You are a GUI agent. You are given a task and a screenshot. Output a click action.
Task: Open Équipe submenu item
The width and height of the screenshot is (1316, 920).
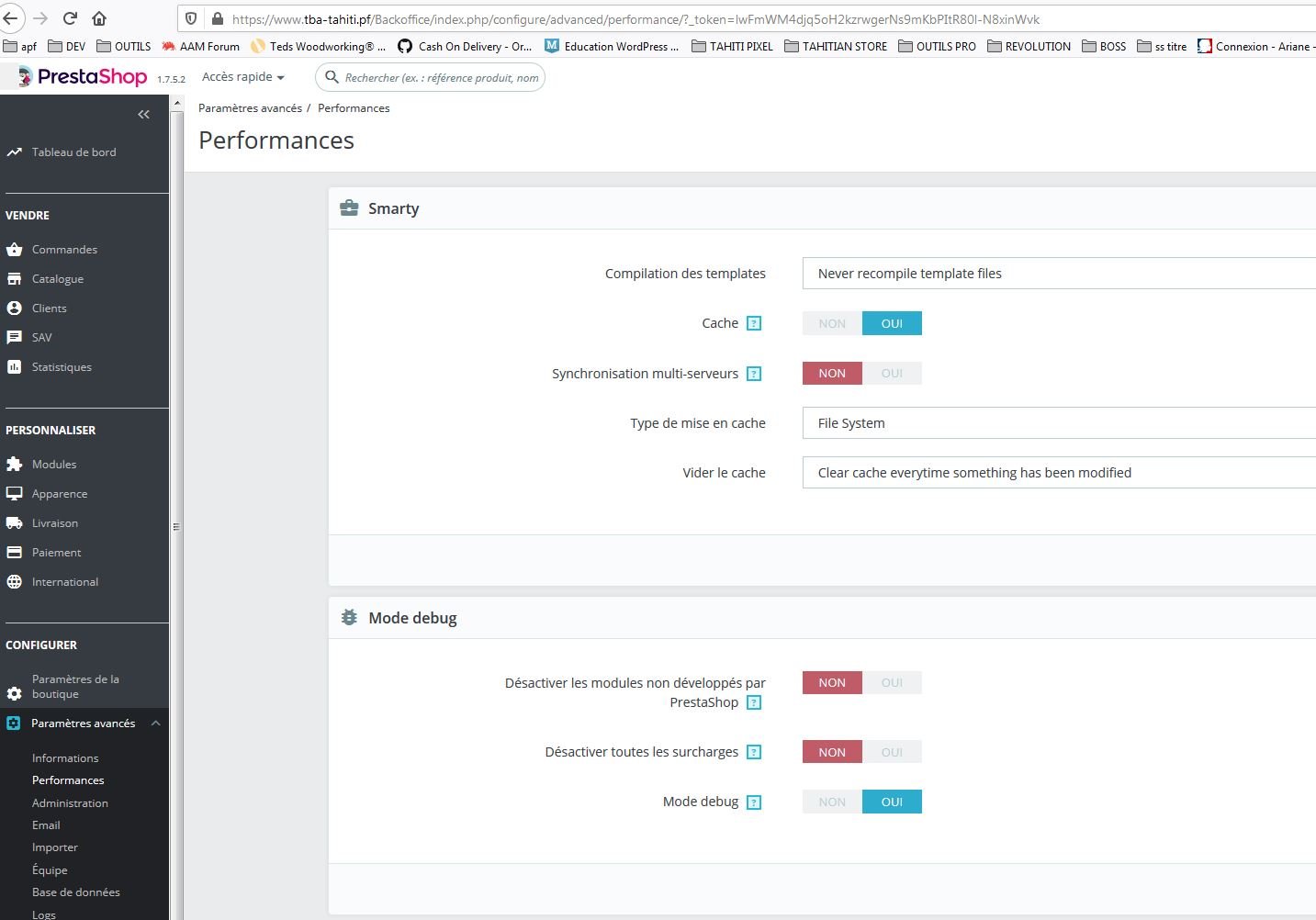click(50, 870)
